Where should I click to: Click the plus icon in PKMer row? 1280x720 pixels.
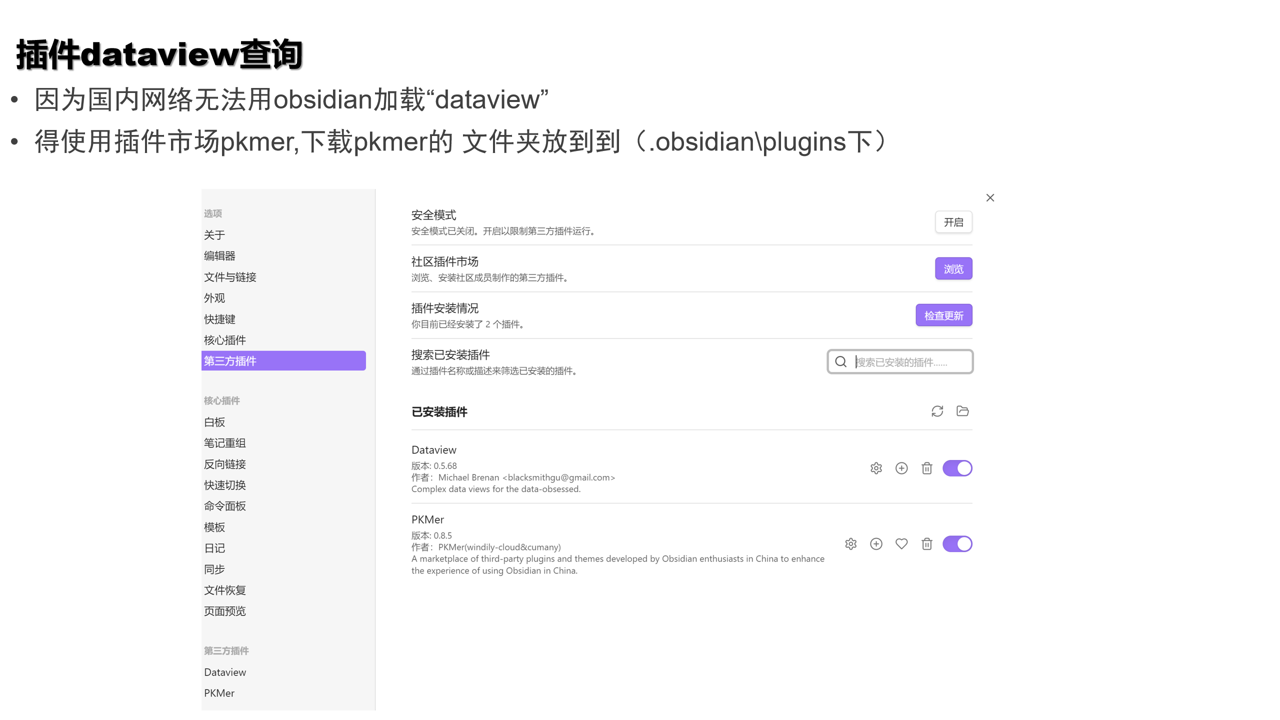pos(876,544)
